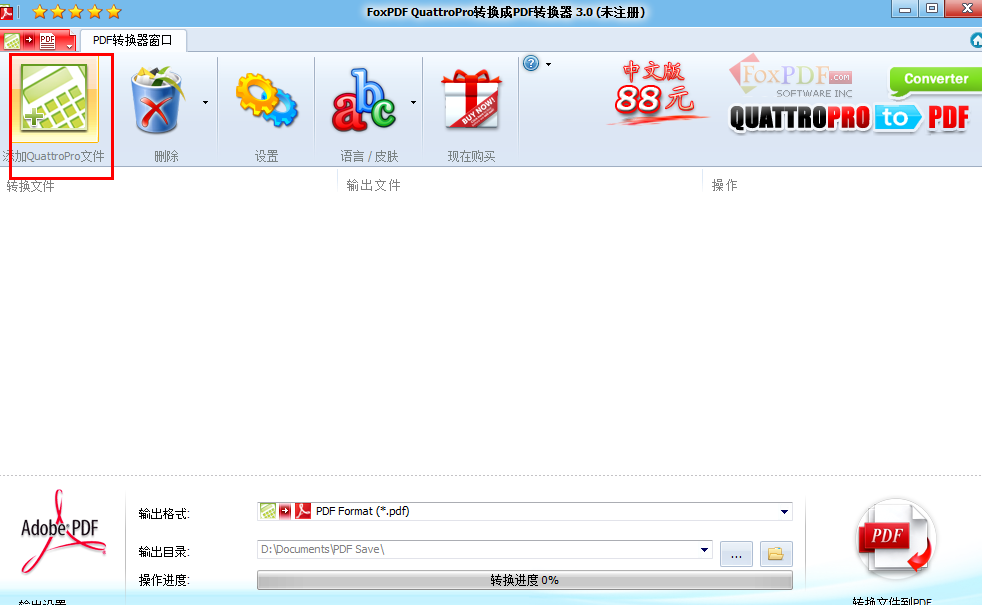Click the 操作 column header

[725, 185]
